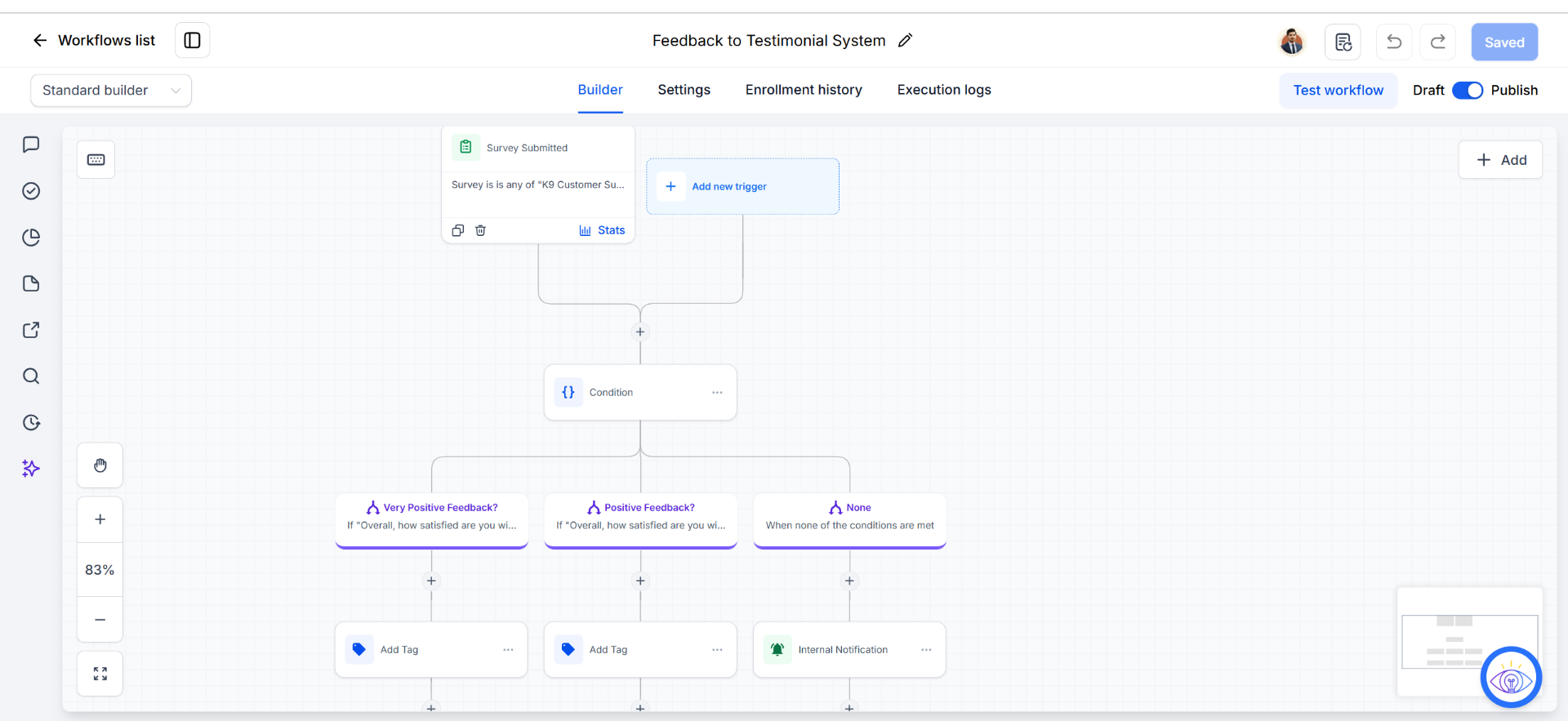The image size is (1568, 721).
Task: Show keyboard shortcuts icon
Action: coord(96,160)
